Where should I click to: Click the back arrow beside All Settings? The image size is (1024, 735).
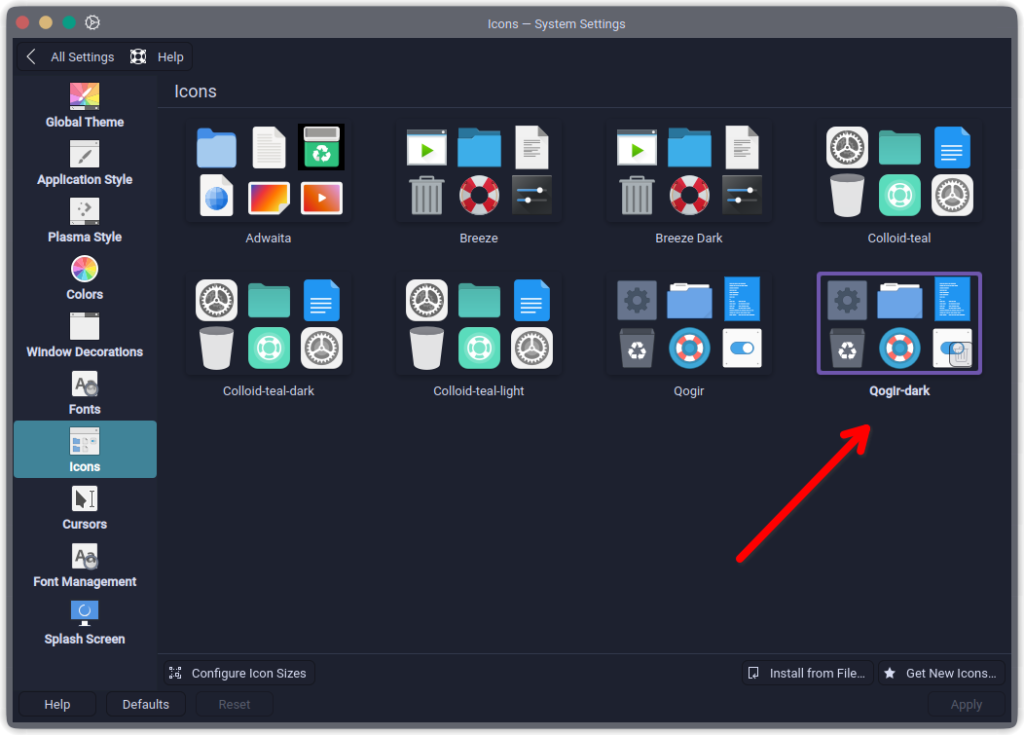pos(31,57)
